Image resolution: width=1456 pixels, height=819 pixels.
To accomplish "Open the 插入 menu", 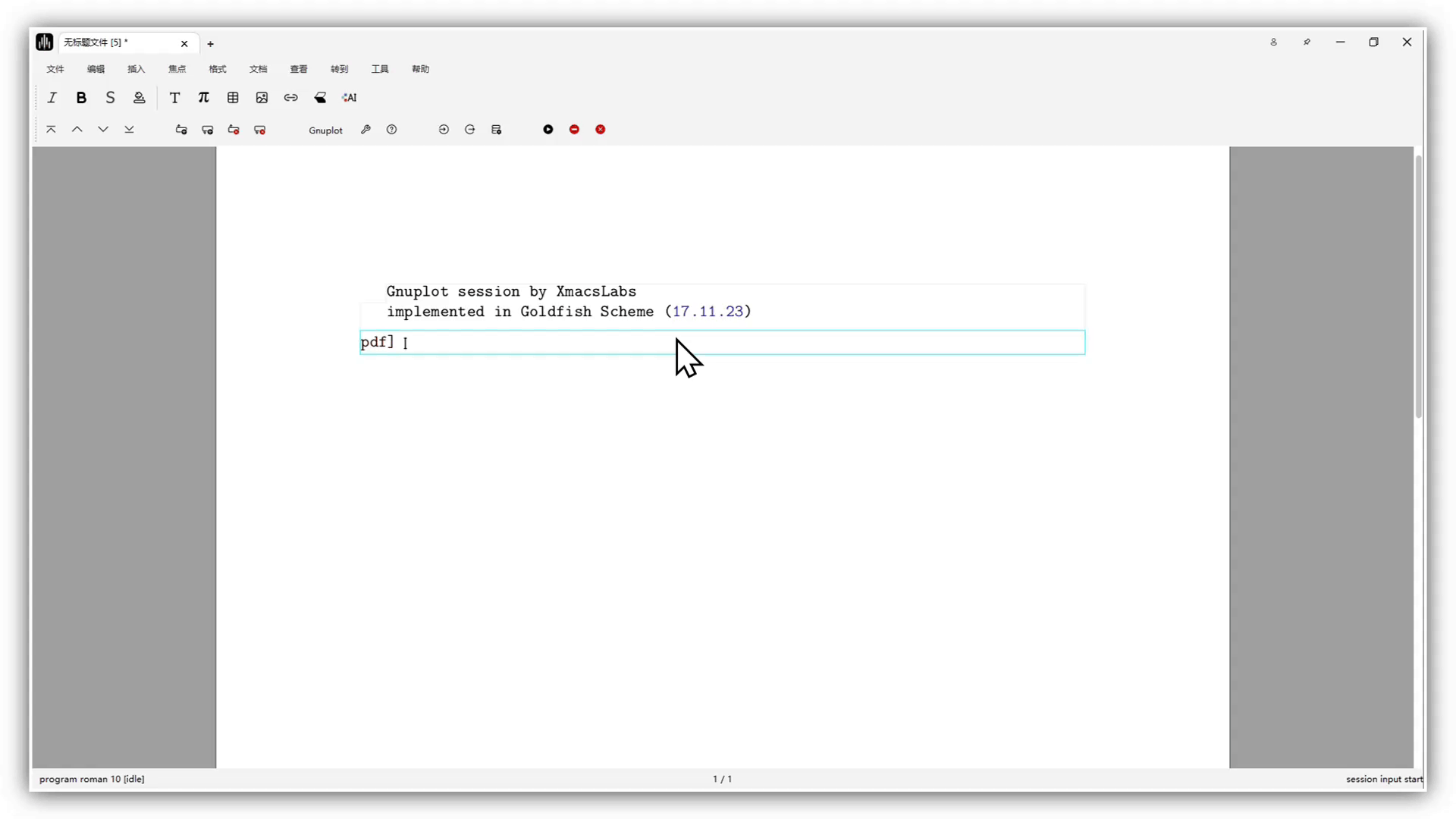I will (136, 69).
